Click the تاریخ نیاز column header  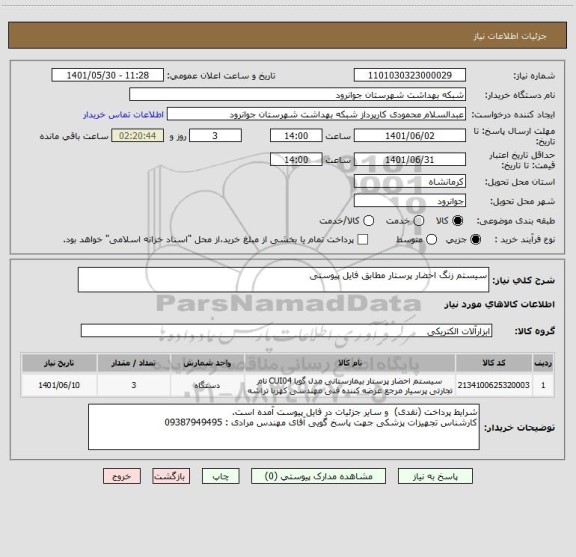click(59, 363)
